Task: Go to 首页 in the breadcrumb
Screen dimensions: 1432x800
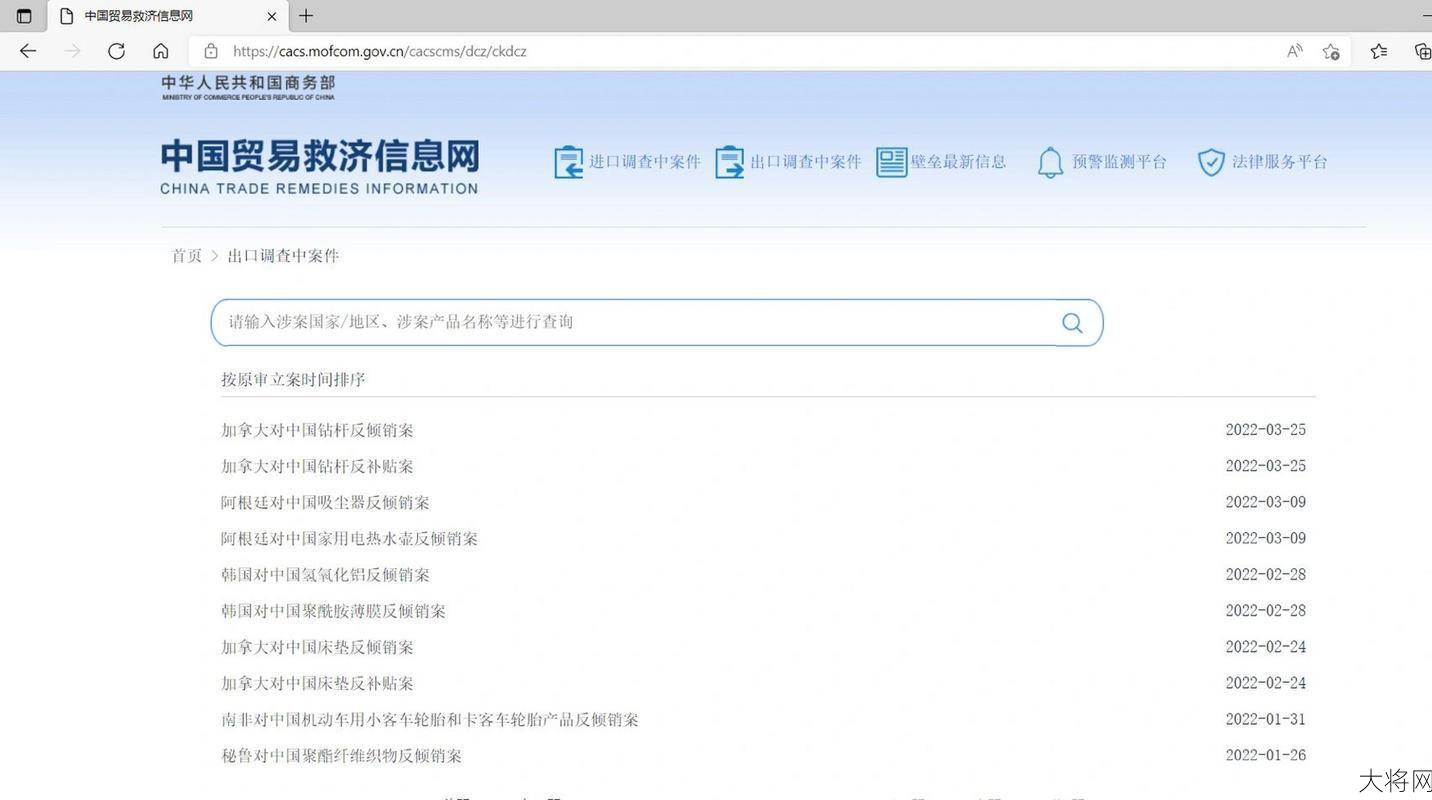Action: 187,256
